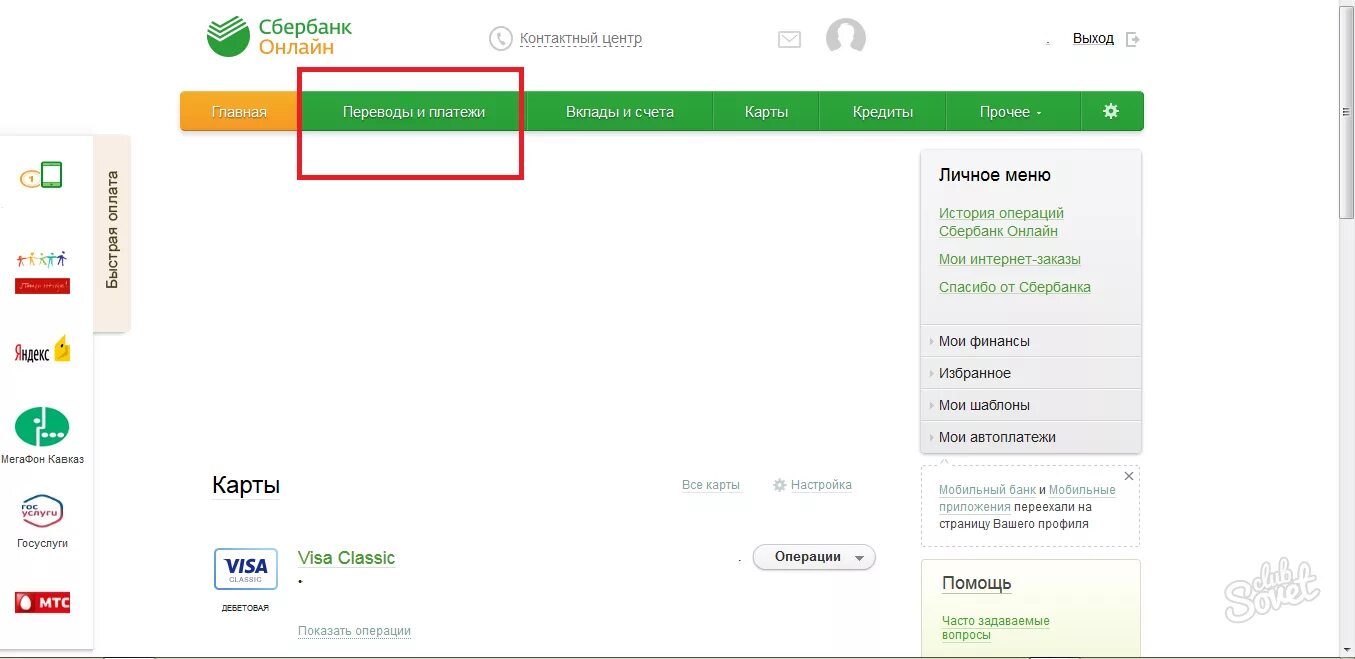Click the Выход logout link
1355x659 pixels.
pyautogui.click(x=1093, y=38)
